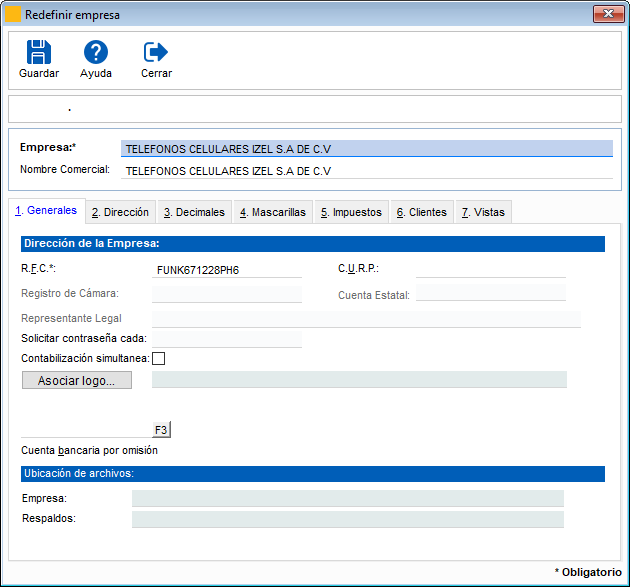Click the Nombre Comercial field

coord(367,171)
